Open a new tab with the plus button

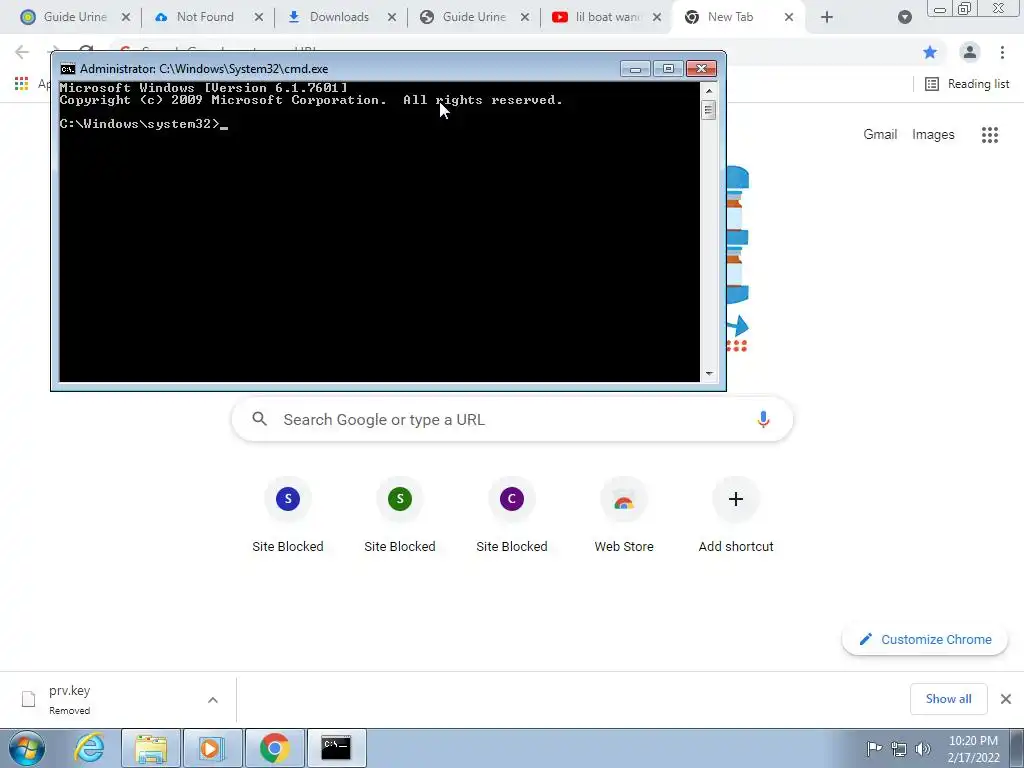pos(827,18)
